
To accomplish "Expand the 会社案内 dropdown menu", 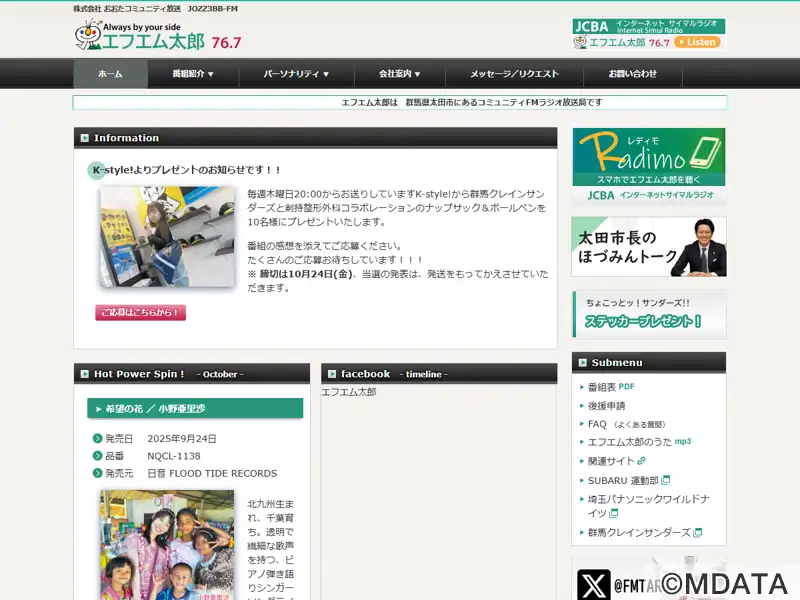I will pyautogui.click(x=399, y=74).
